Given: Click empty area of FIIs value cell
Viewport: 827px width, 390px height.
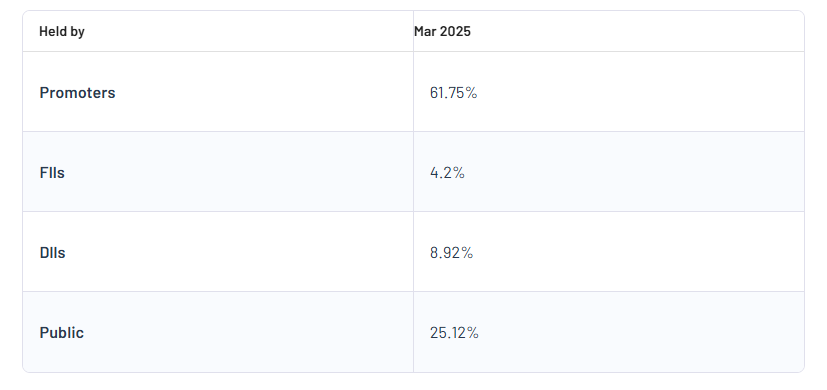Looking at the screenshot, I should pos(633,172).
